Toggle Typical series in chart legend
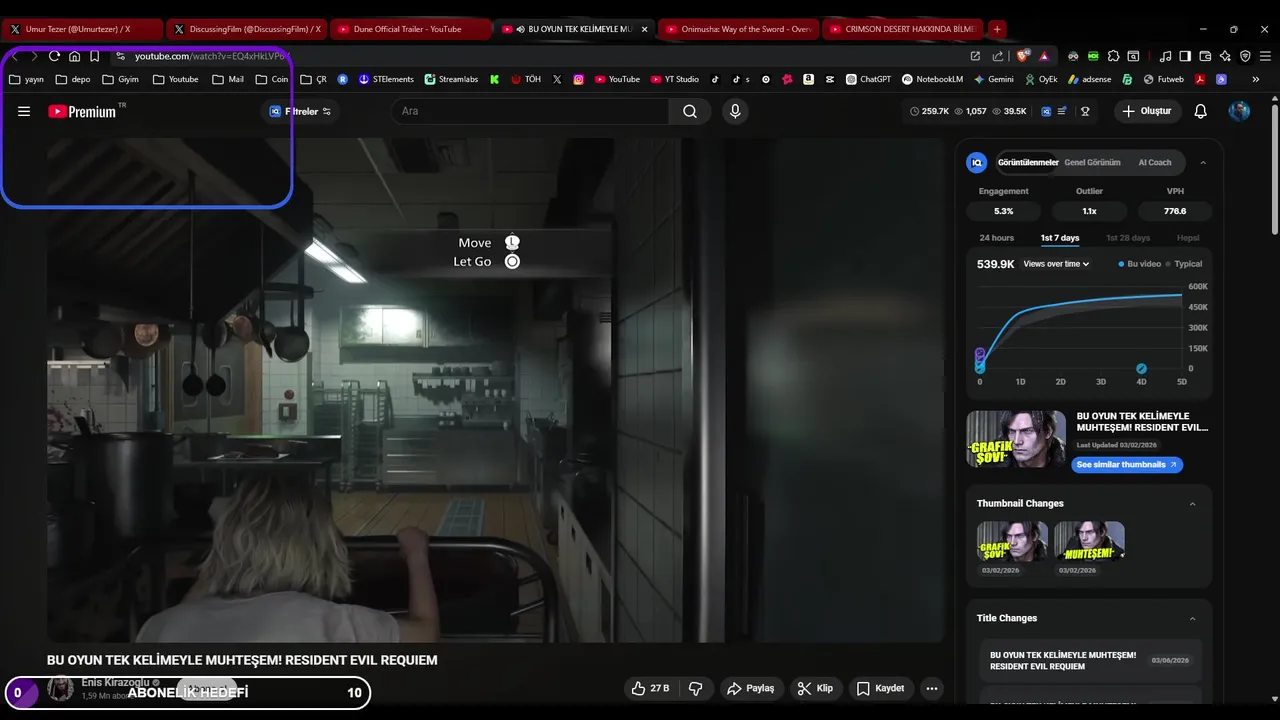This screenshot has height=720, width=1280. [1184, 264]
